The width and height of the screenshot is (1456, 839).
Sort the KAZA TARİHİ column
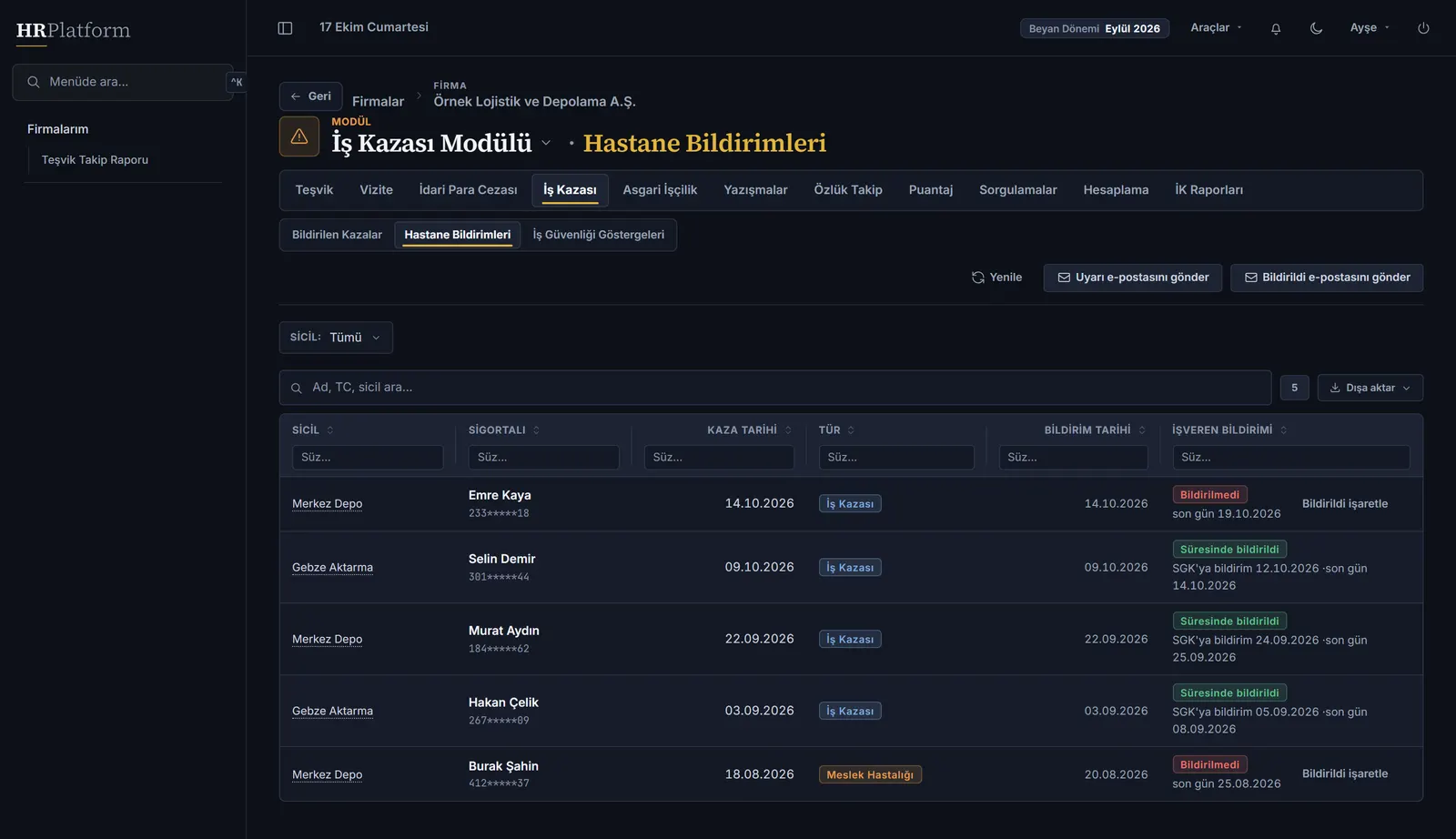coord(788,430)
